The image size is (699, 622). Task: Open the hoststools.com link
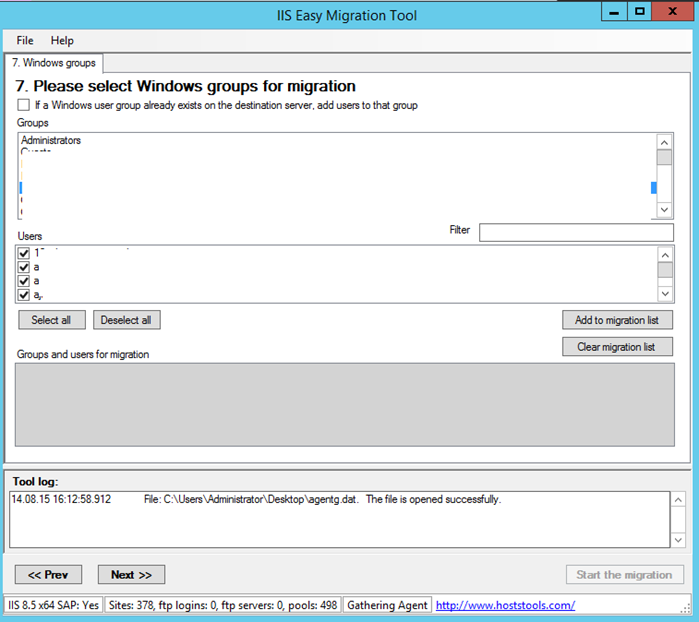[505, 605]
